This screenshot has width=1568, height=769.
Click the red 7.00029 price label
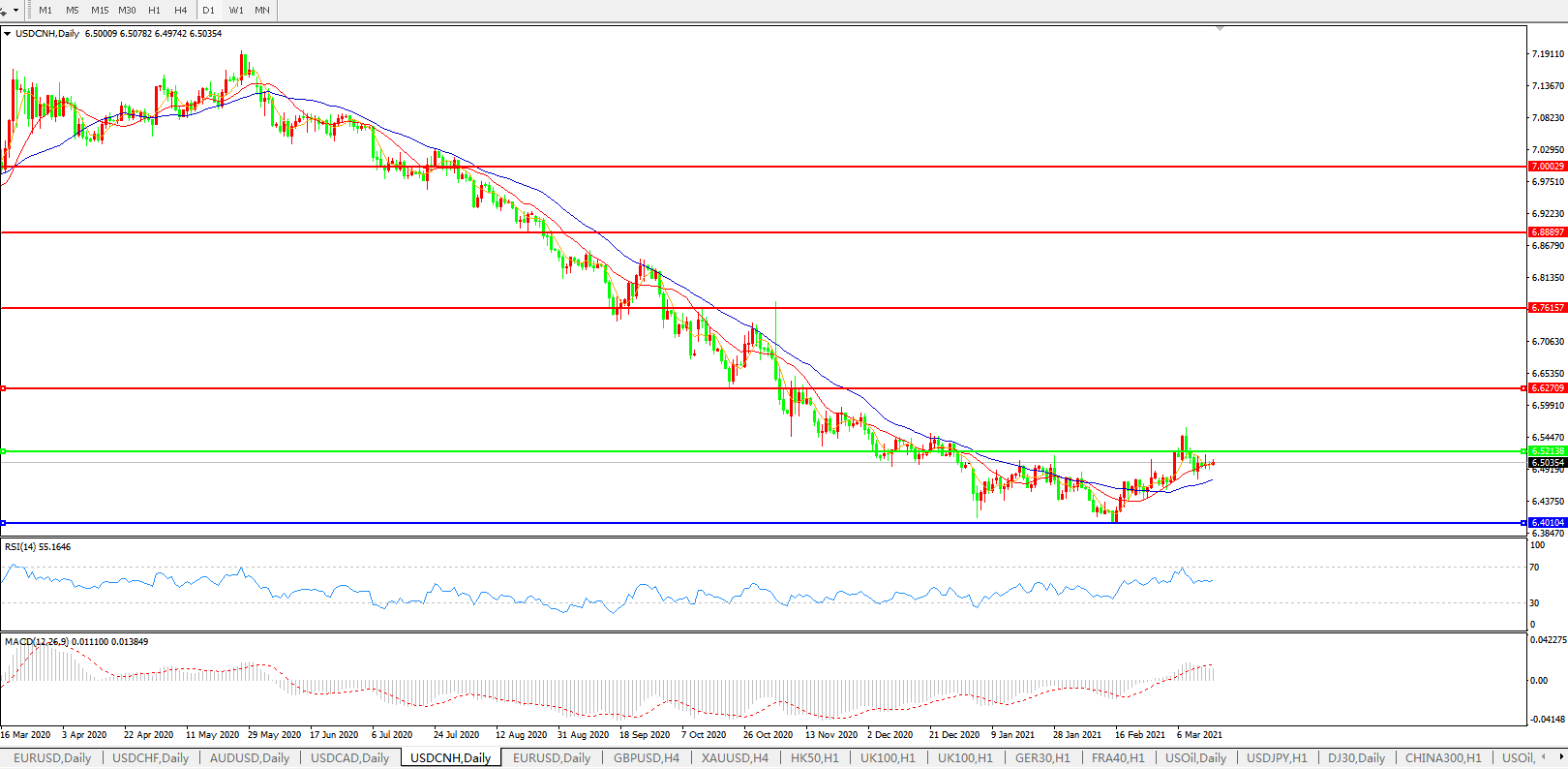pos(1547,167)
